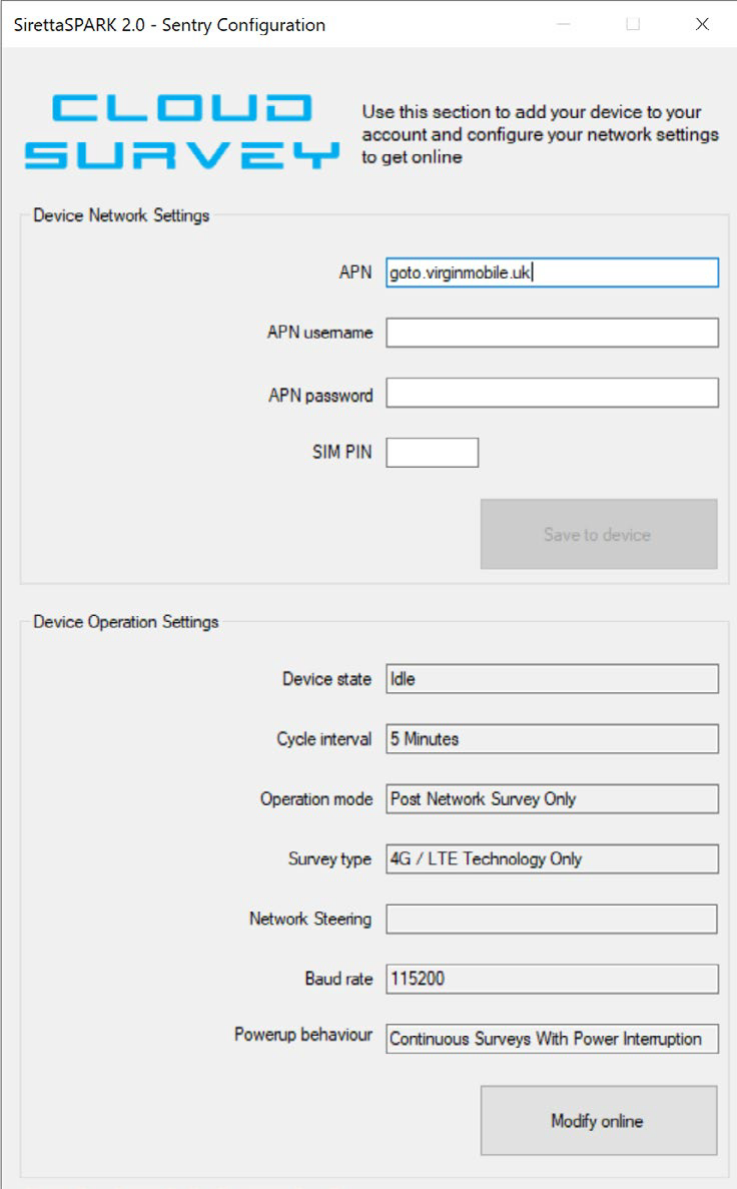Click the Powerup behaviour label
The height and width of the screenshot is (1189, 737).
303,1034
